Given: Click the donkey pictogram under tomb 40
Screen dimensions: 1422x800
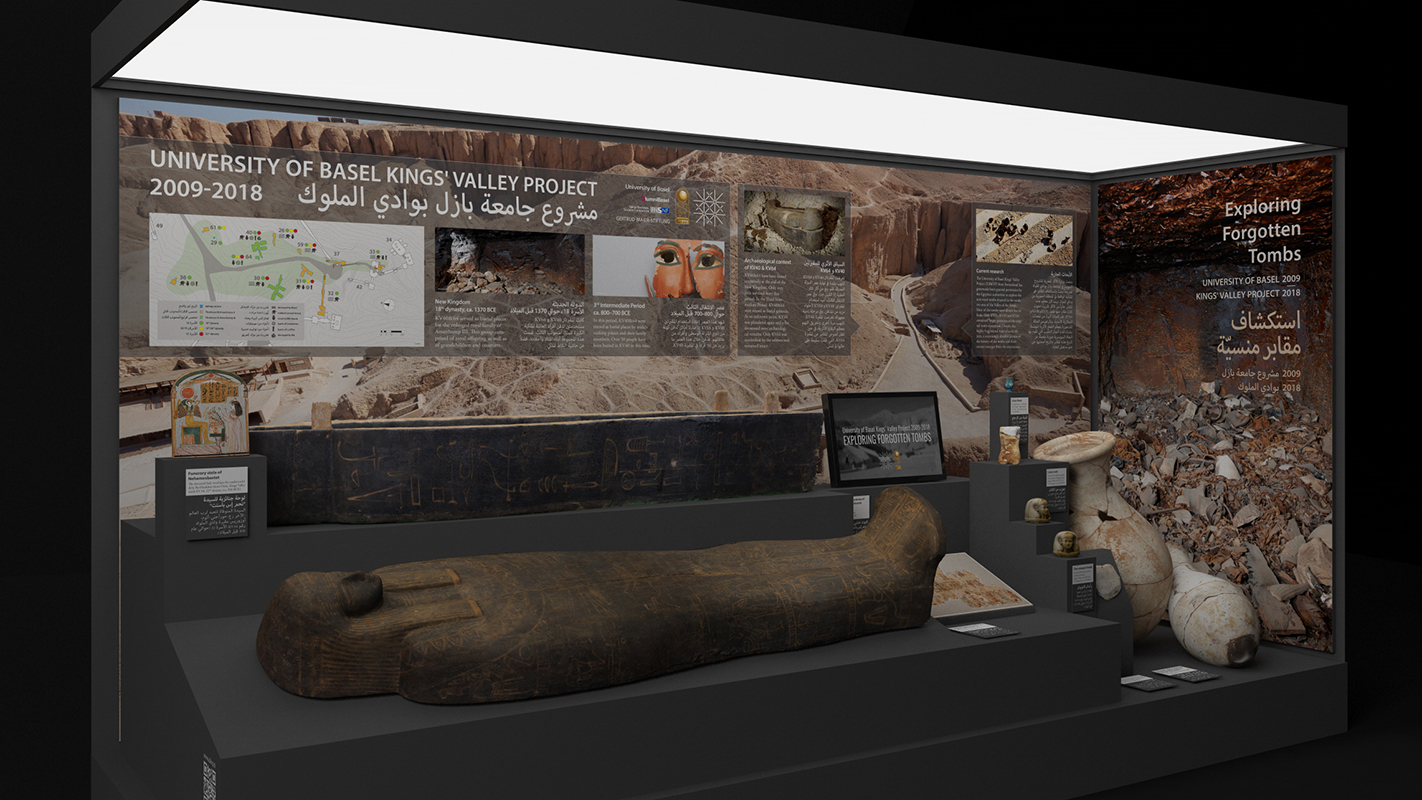Looking at the screenshot, I should 241,237.
